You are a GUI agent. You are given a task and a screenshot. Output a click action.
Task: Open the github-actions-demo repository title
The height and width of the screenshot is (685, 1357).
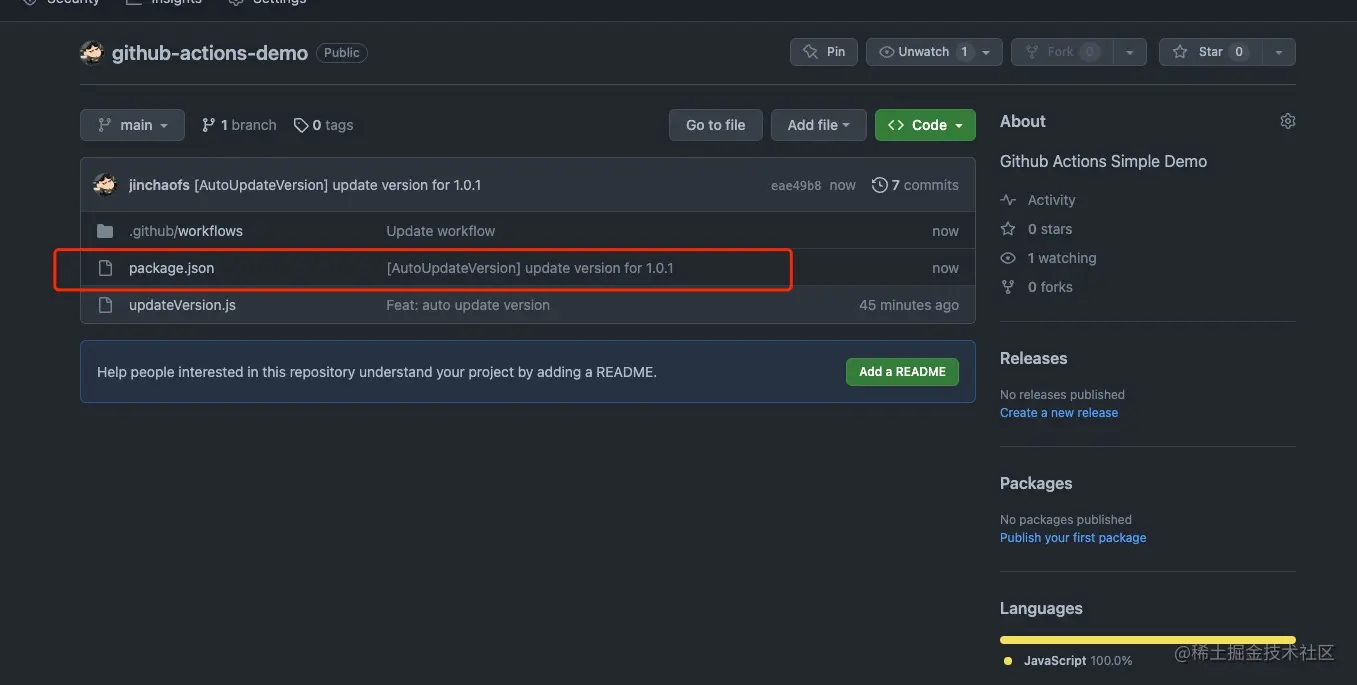pos(210,53)
